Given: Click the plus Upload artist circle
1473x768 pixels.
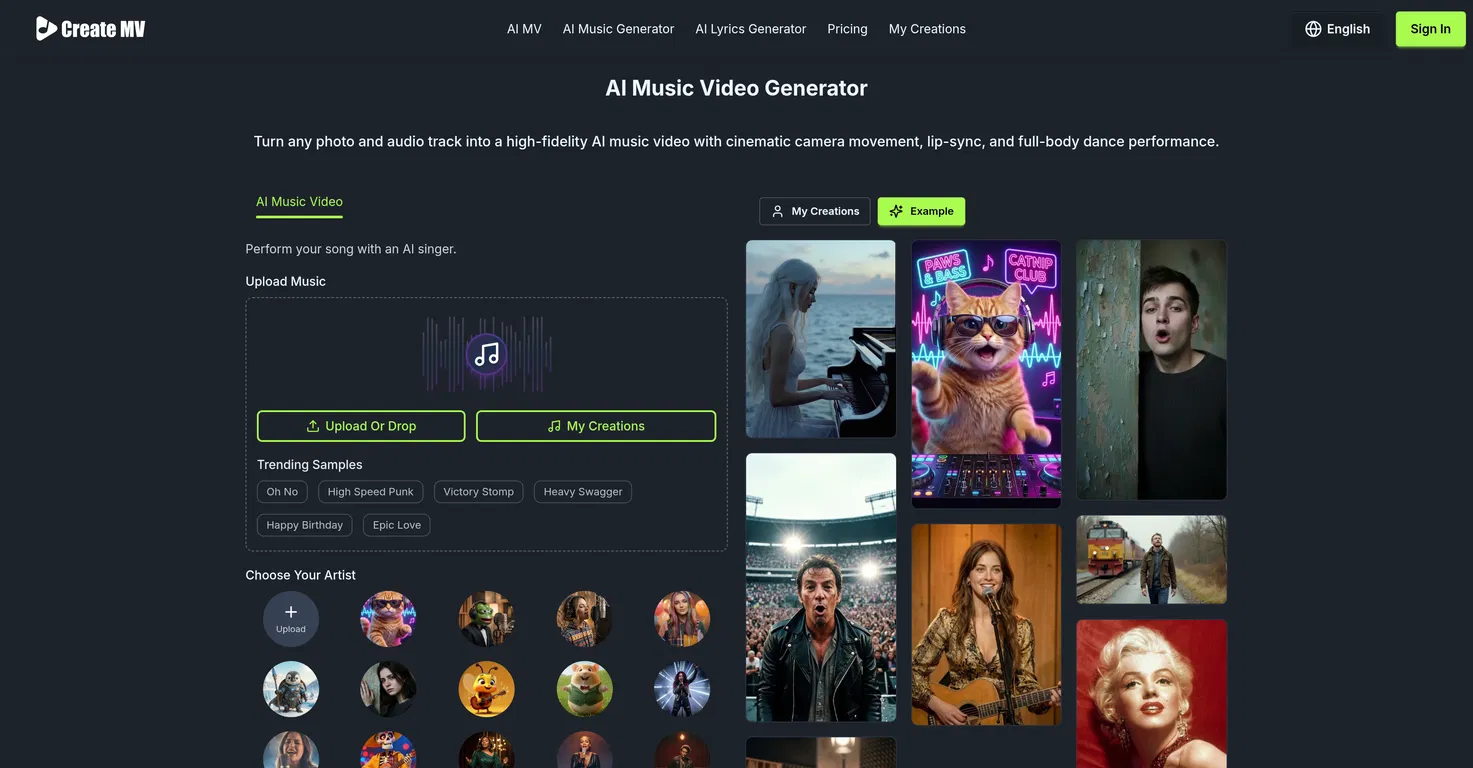Looking at the screenshot, I should click(291, 619).
